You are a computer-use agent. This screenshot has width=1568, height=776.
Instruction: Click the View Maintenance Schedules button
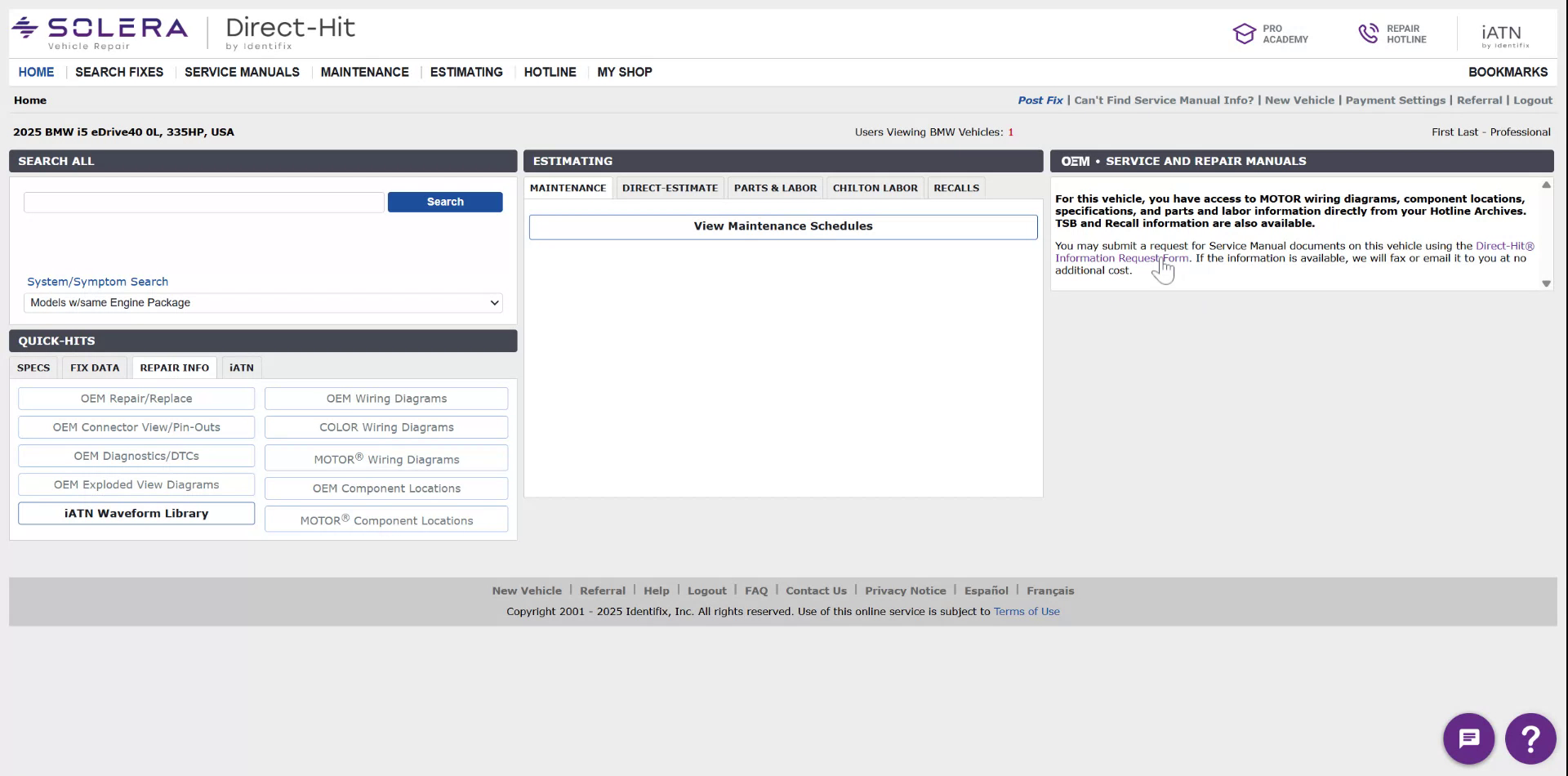[782, 225]
